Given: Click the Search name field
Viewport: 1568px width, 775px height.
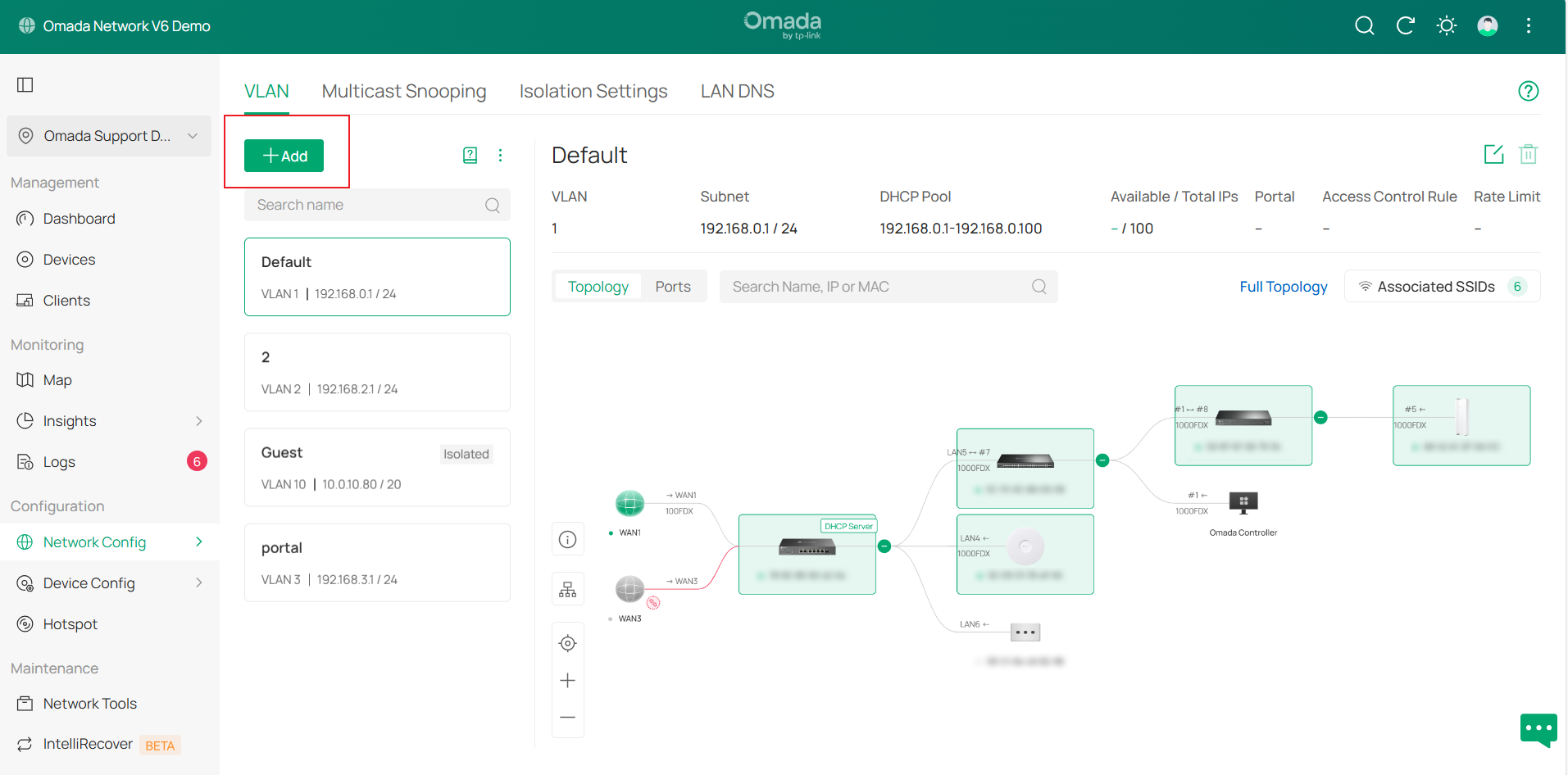Looking at the screenshot, I should pos(369,205).
